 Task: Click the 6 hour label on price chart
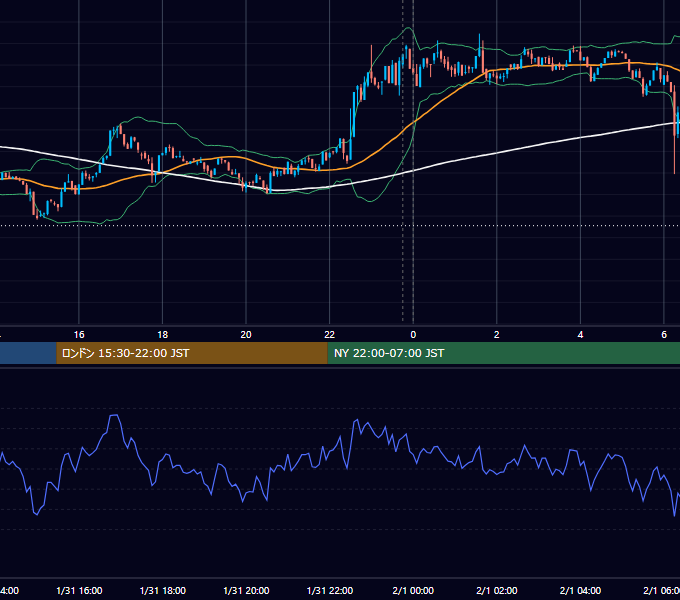pos(664,335)
